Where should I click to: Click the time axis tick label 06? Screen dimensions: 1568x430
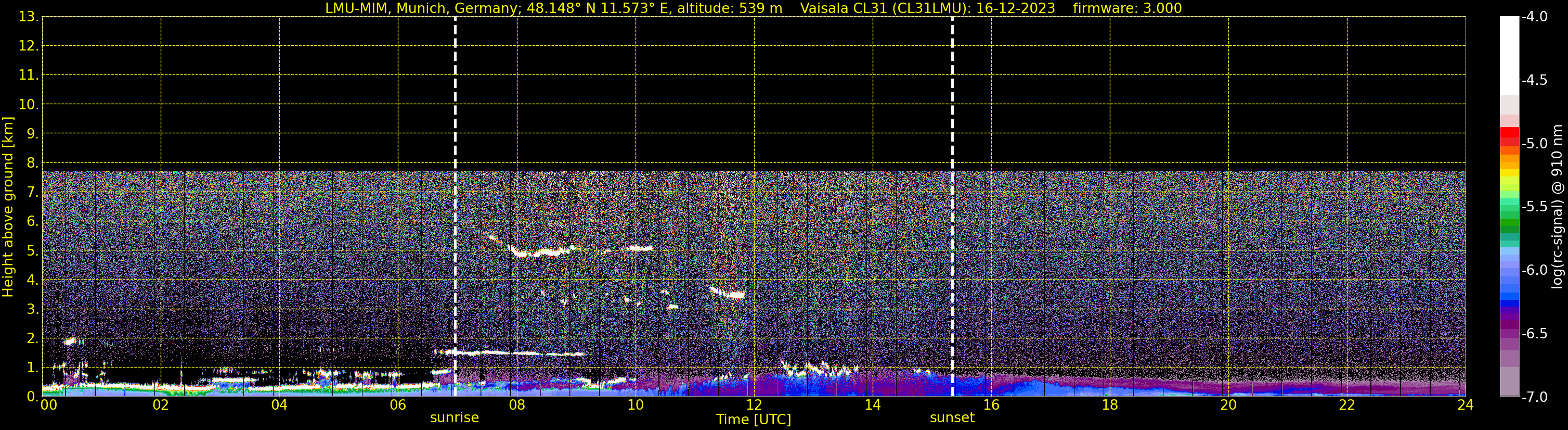click(x=398, y=405)
